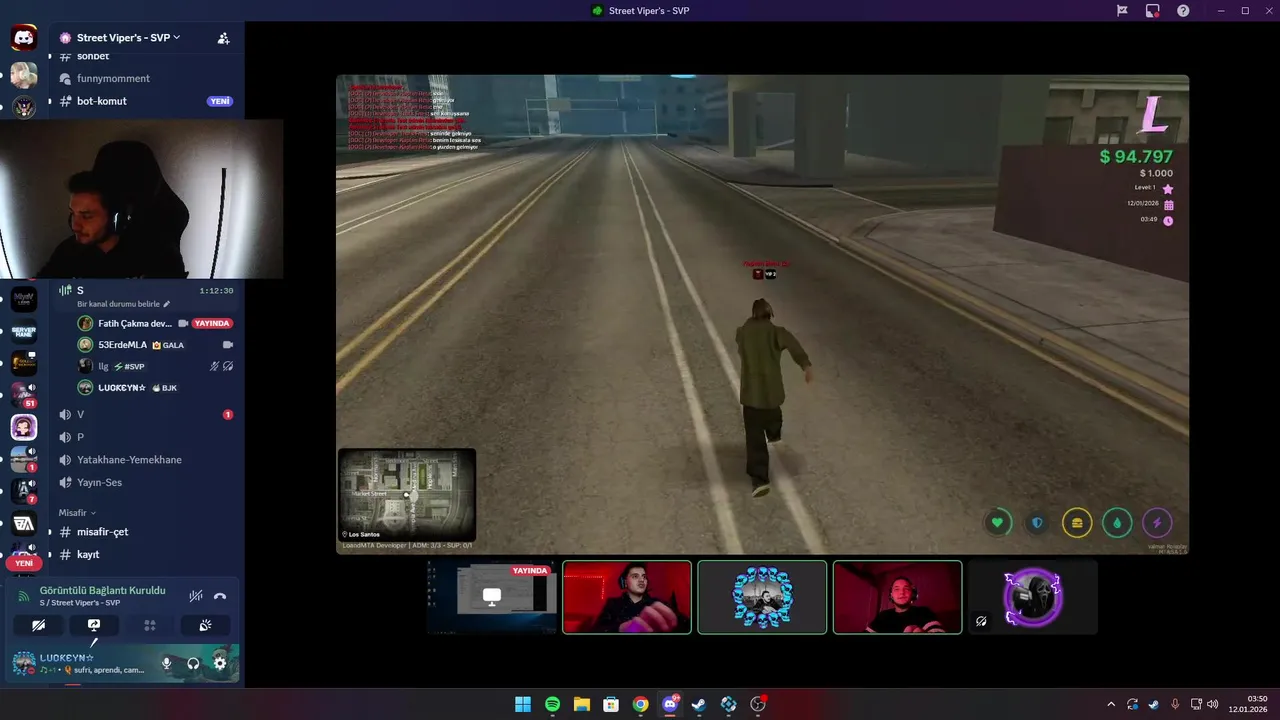Open the server icon with 7 badge

coord(24,491)
